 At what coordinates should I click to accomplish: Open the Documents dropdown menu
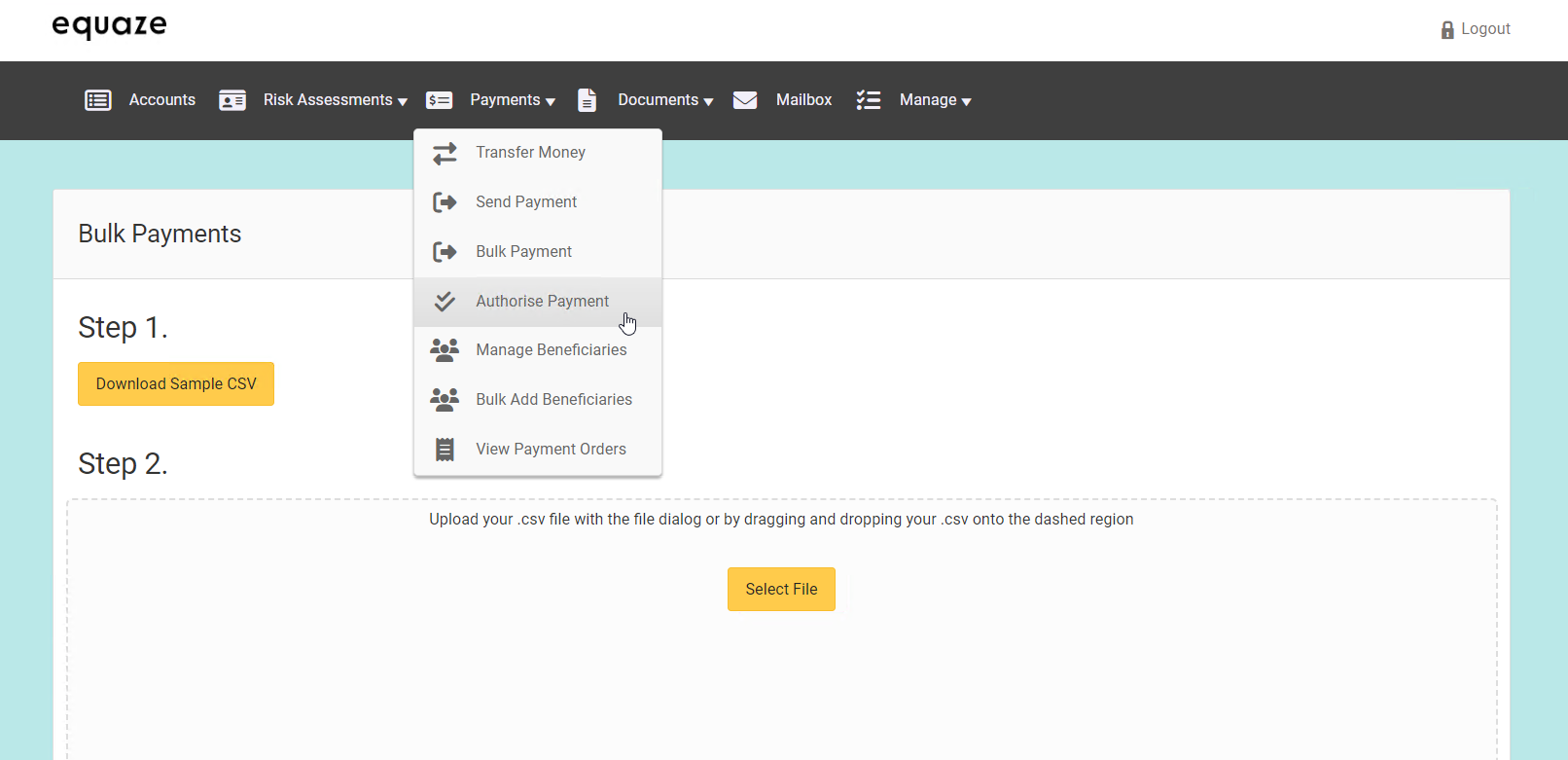665,100
